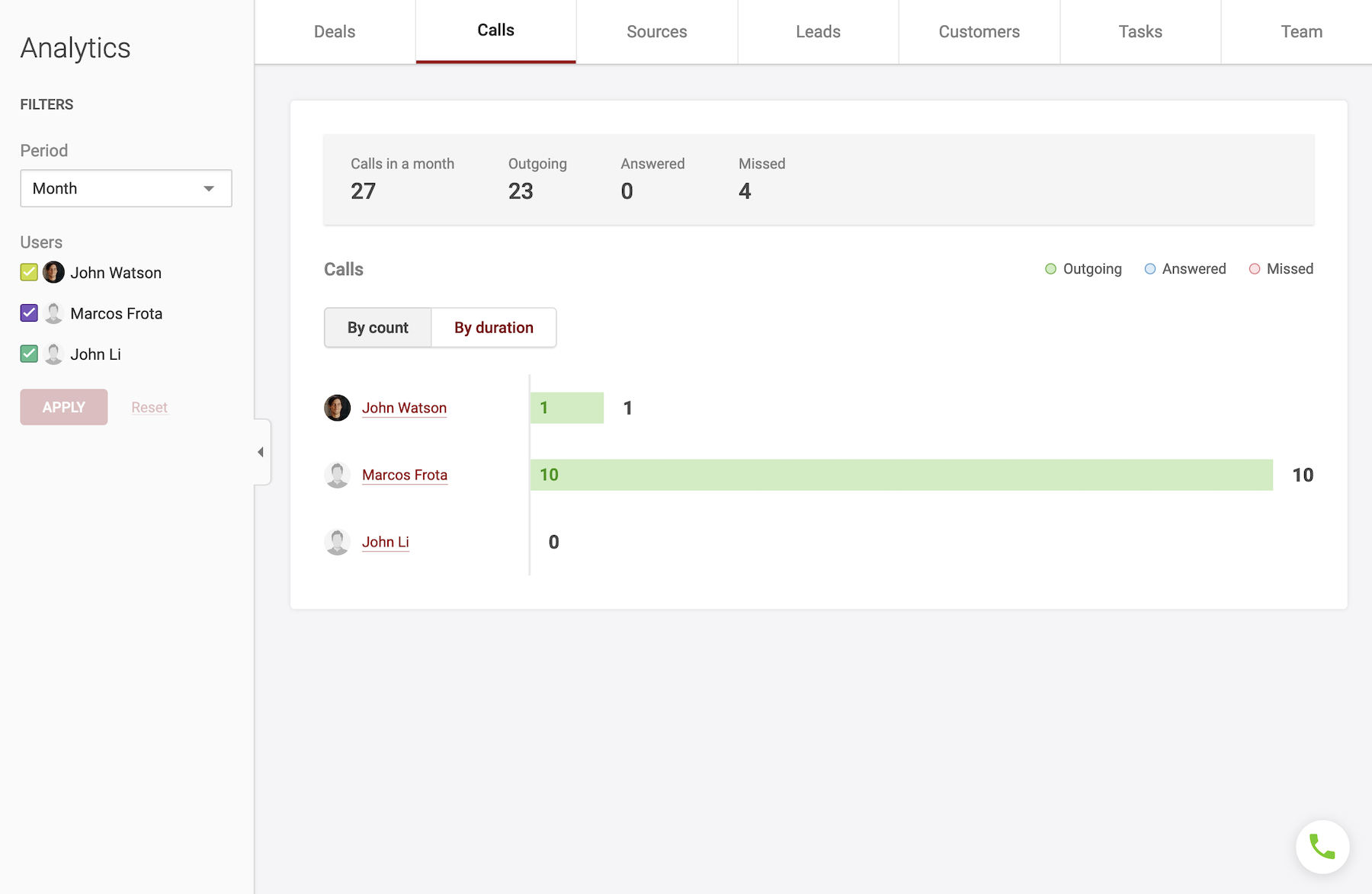Click the Reset filters link

[x=149, y=408]
